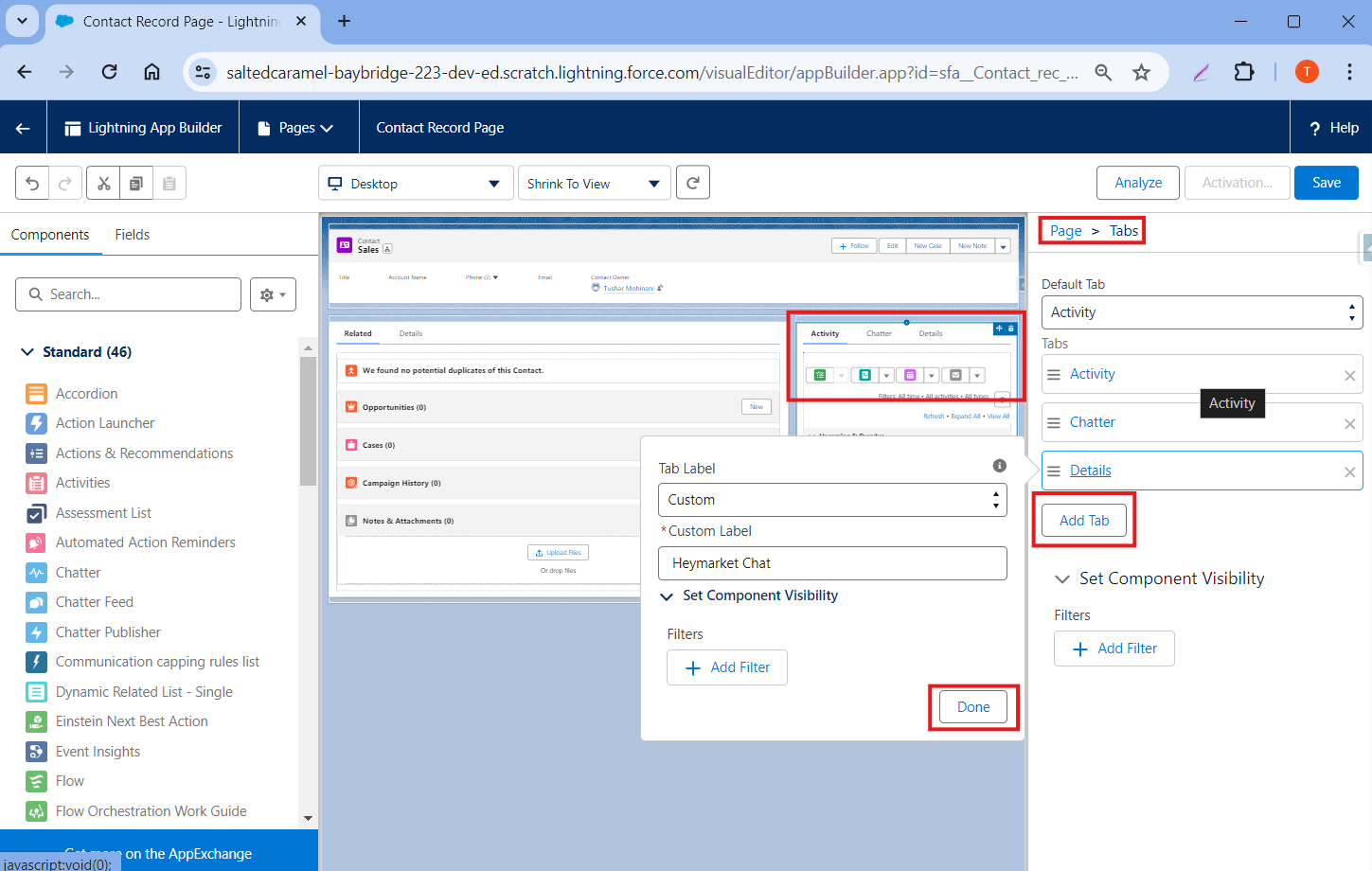The image size is (1372, 871).
Task: Click the Done button
Action: 973,707
